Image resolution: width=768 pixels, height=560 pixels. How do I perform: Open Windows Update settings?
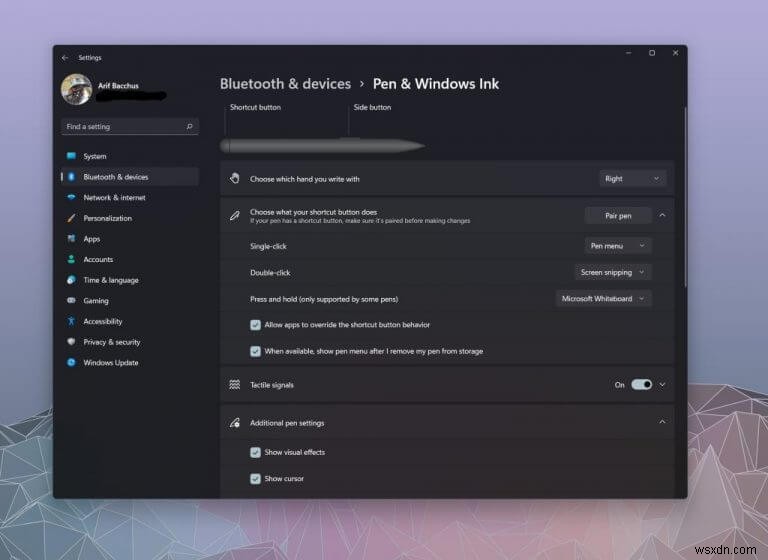130,362
